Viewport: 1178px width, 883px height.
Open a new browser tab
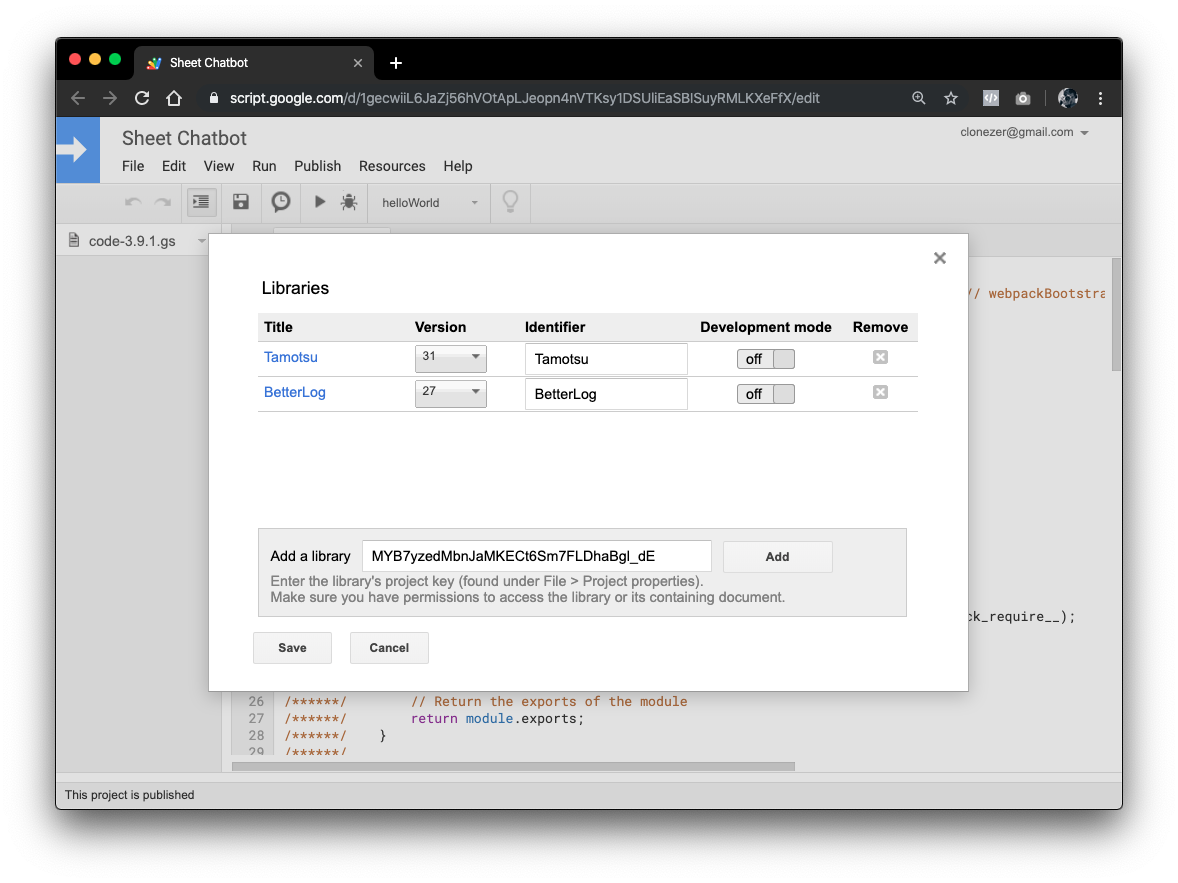click(x=396, y=63)
